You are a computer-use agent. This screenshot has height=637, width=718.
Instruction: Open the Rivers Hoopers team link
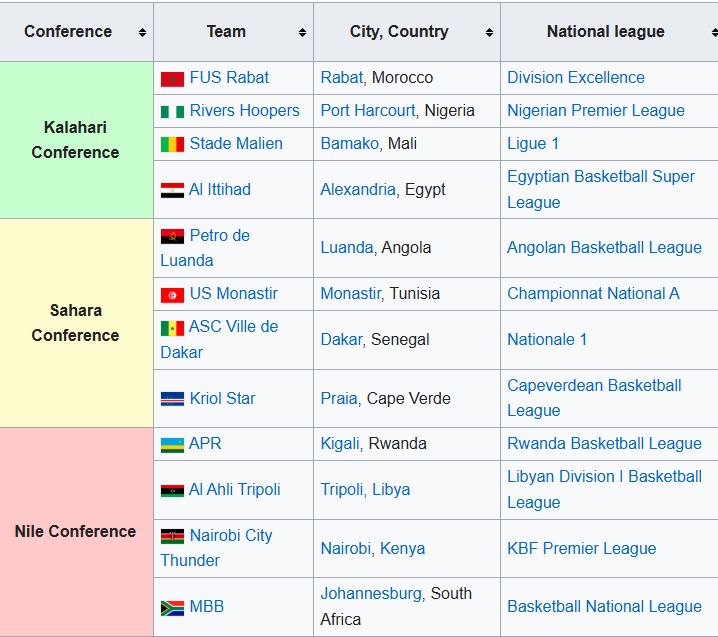point(244,110)
